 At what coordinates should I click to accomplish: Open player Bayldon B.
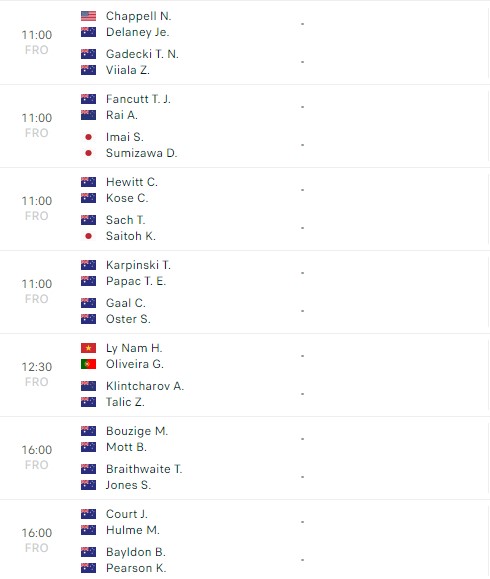click(x=136, y=552)
